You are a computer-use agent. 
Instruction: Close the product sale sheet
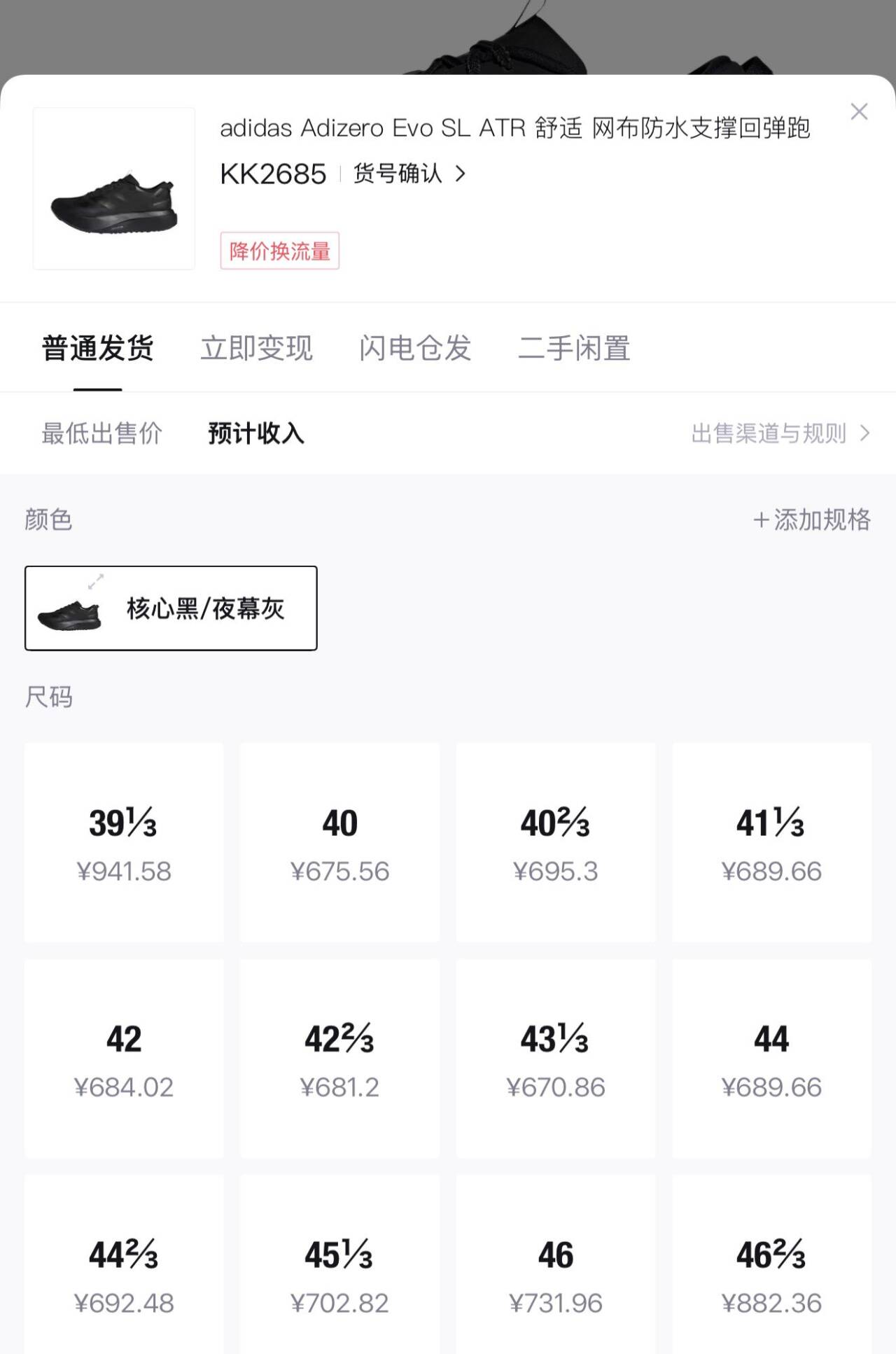(859, 112)
